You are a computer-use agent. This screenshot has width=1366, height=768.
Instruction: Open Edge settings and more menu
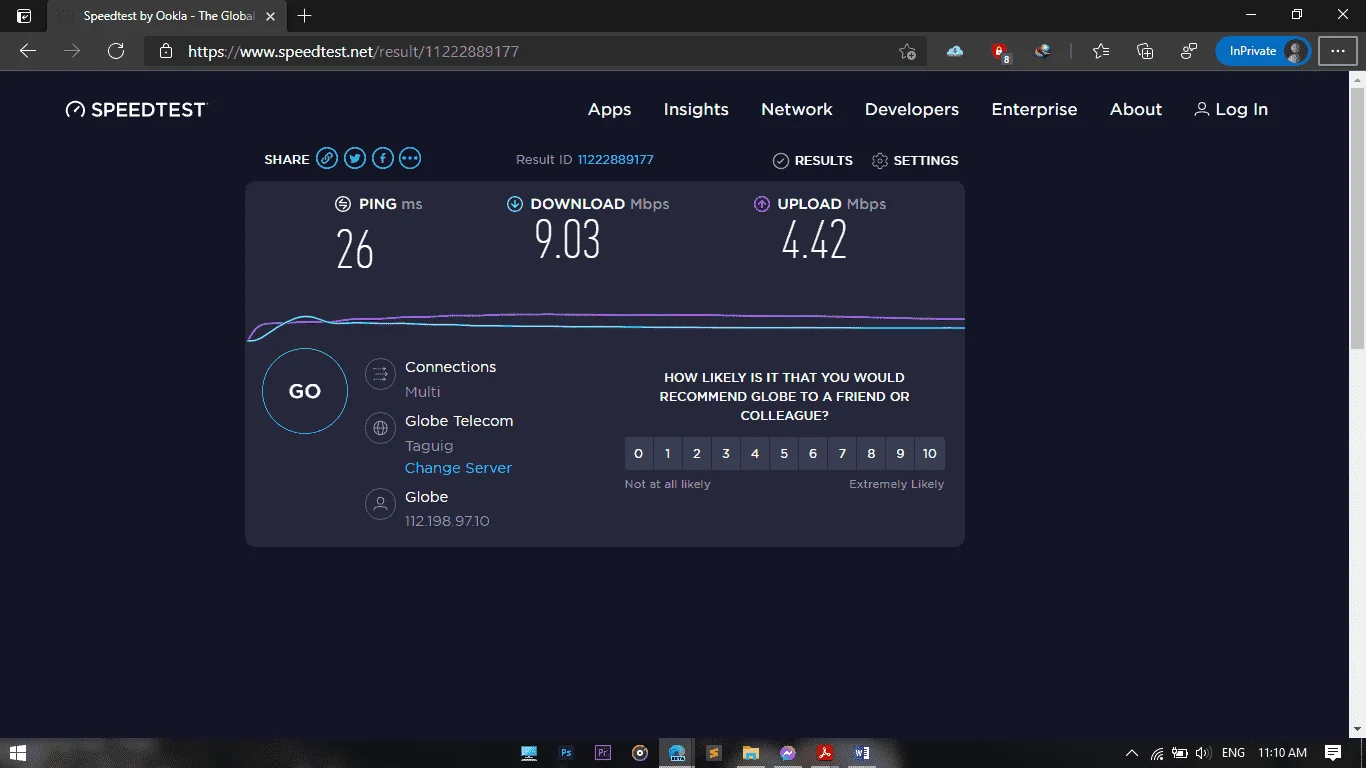(x=1338, y=51)
